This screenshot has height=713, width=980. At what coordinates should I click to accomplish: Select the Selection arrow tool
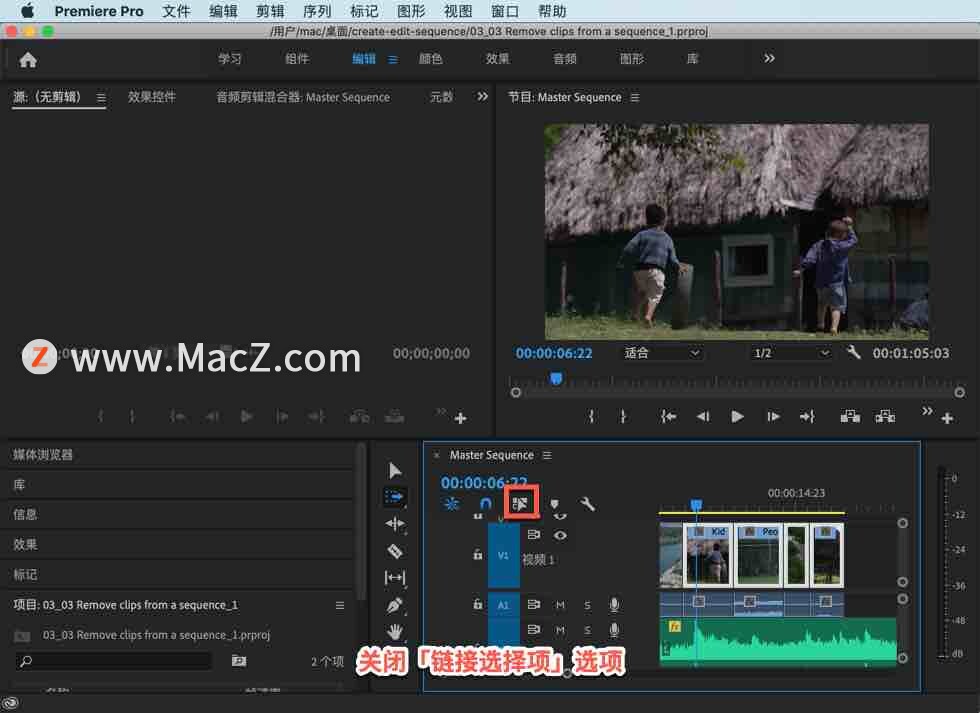(x=395, y=470)
